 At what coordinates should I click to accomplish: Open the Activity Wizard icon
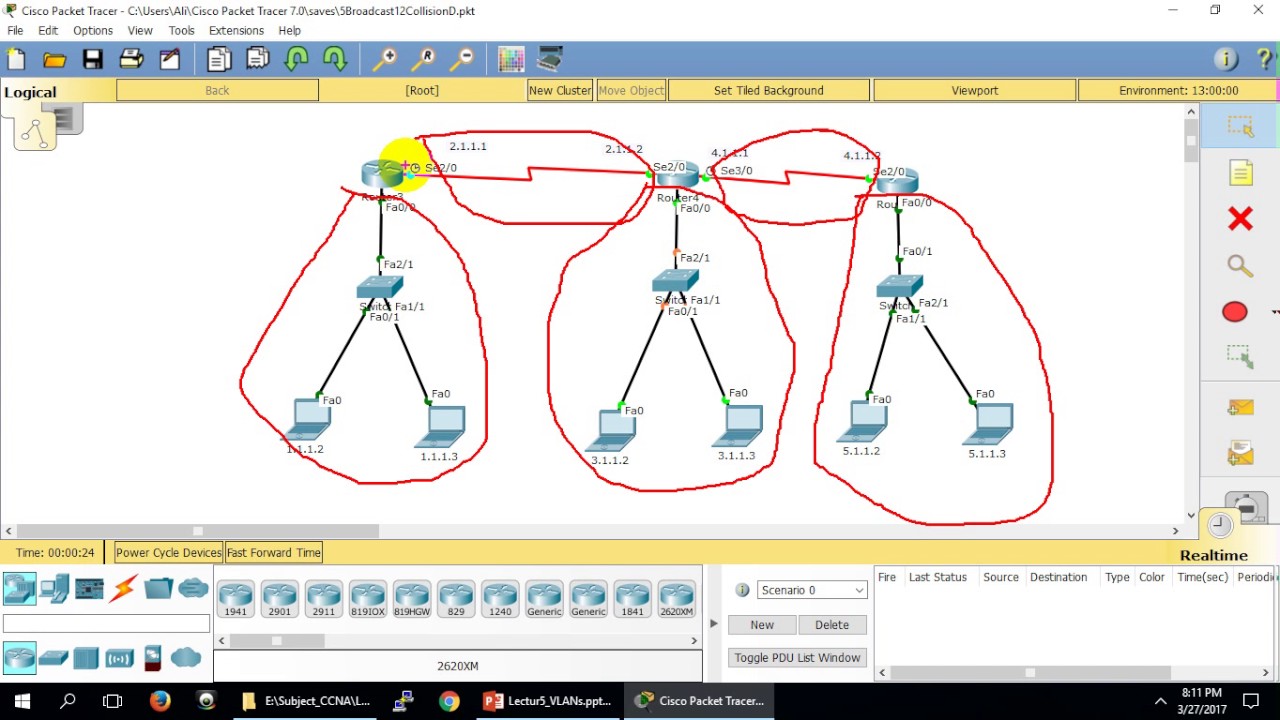point(170,60)
